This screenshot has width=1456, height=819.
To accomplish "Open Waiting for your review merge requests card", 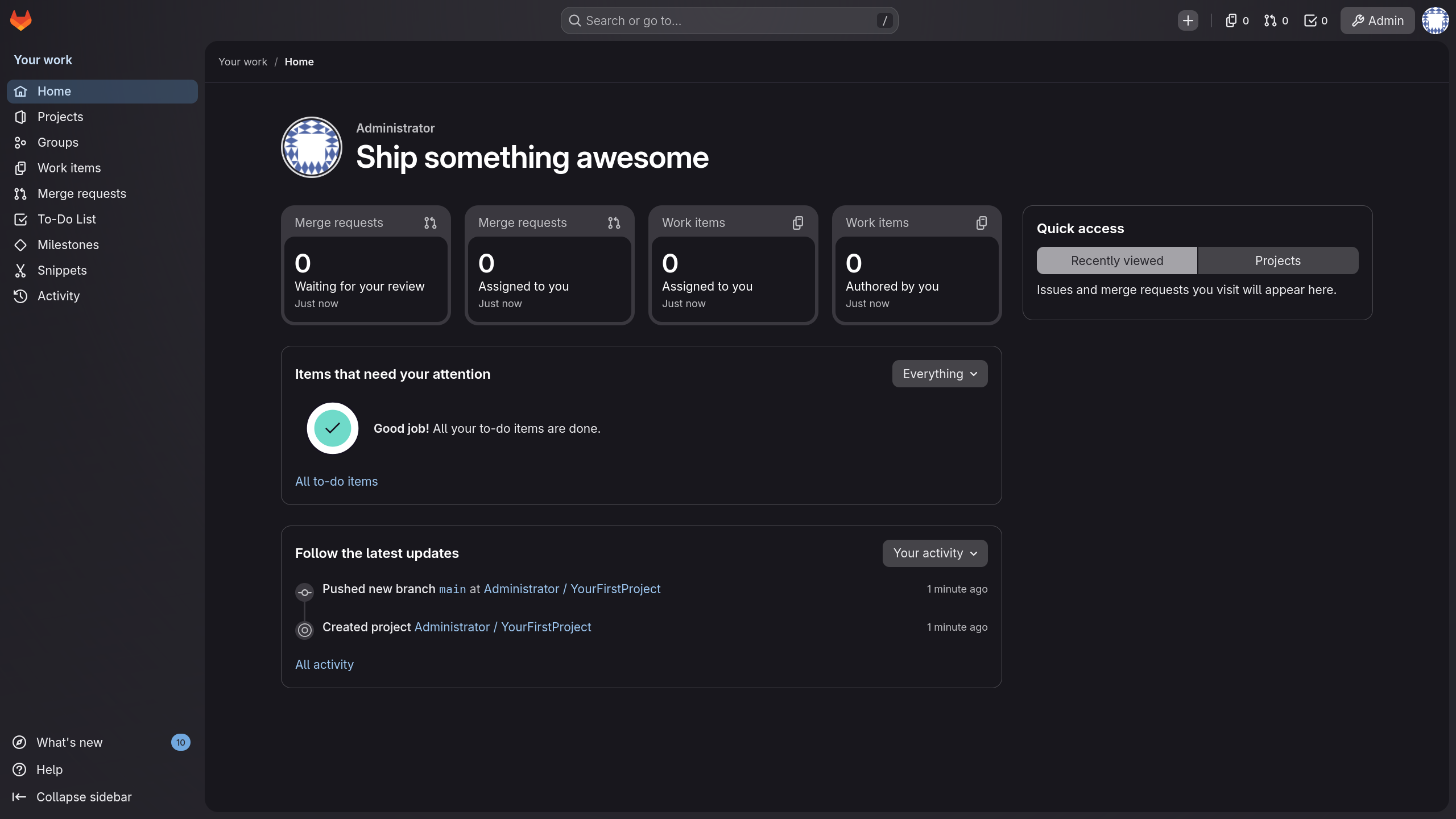I will click(x=366, y=265).
